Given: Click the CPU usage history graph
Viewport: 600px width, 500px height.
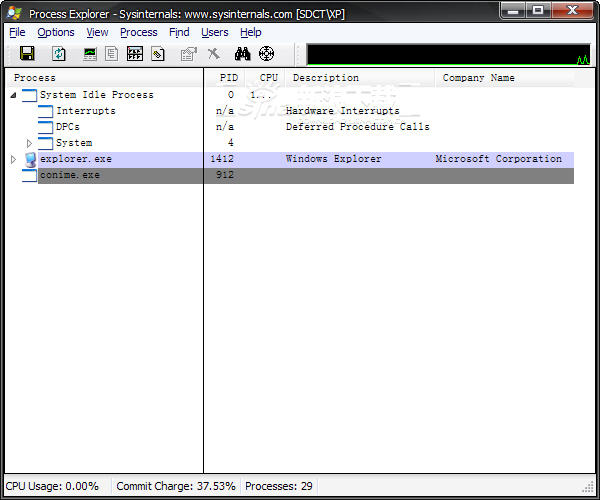Looking at the screenshot, I should pyautogui.click(x=448, y=54).
